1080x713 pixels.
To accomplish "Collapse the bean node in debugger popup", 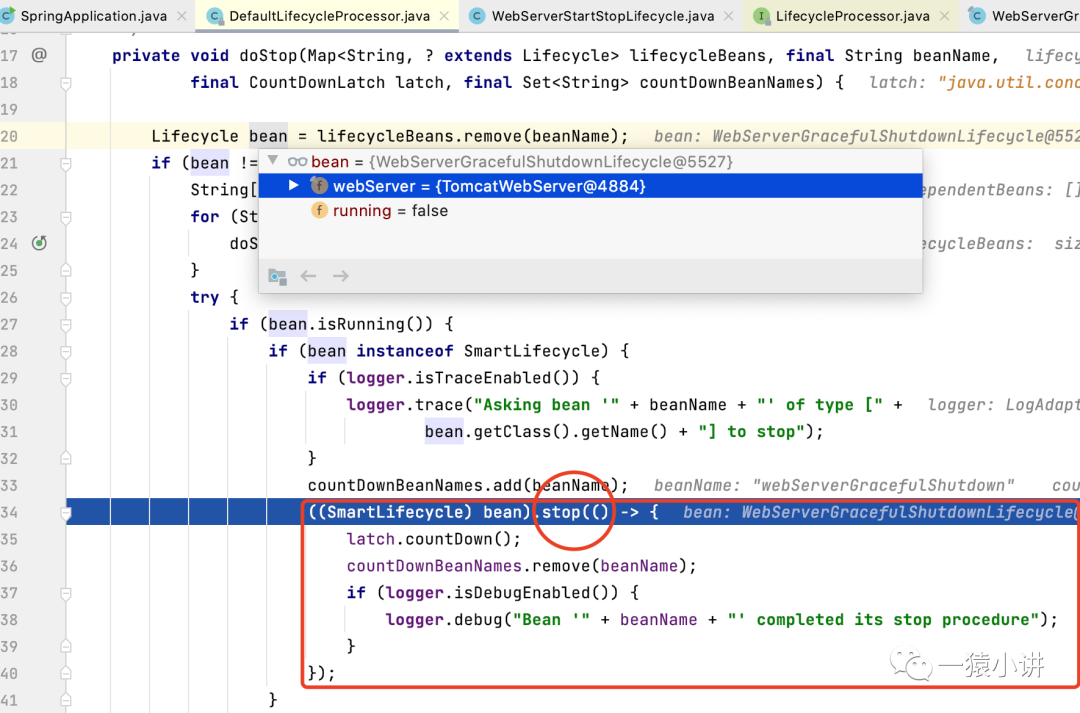I will point(273,161).
